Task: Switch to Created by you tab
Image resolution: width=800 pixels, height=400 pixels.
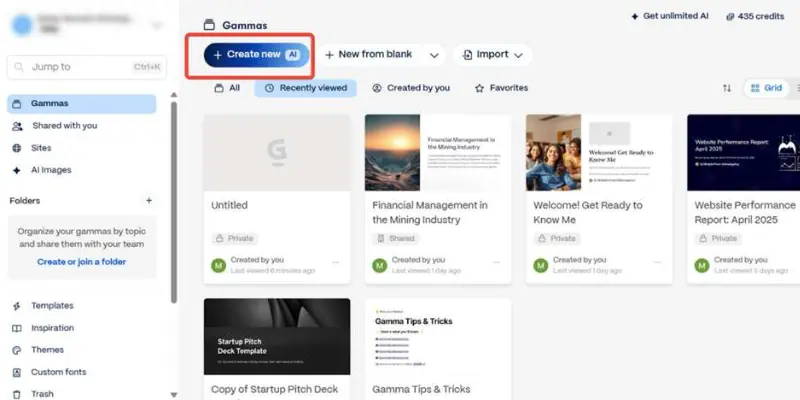Action: pyautogui.click(x=411, y=88)
